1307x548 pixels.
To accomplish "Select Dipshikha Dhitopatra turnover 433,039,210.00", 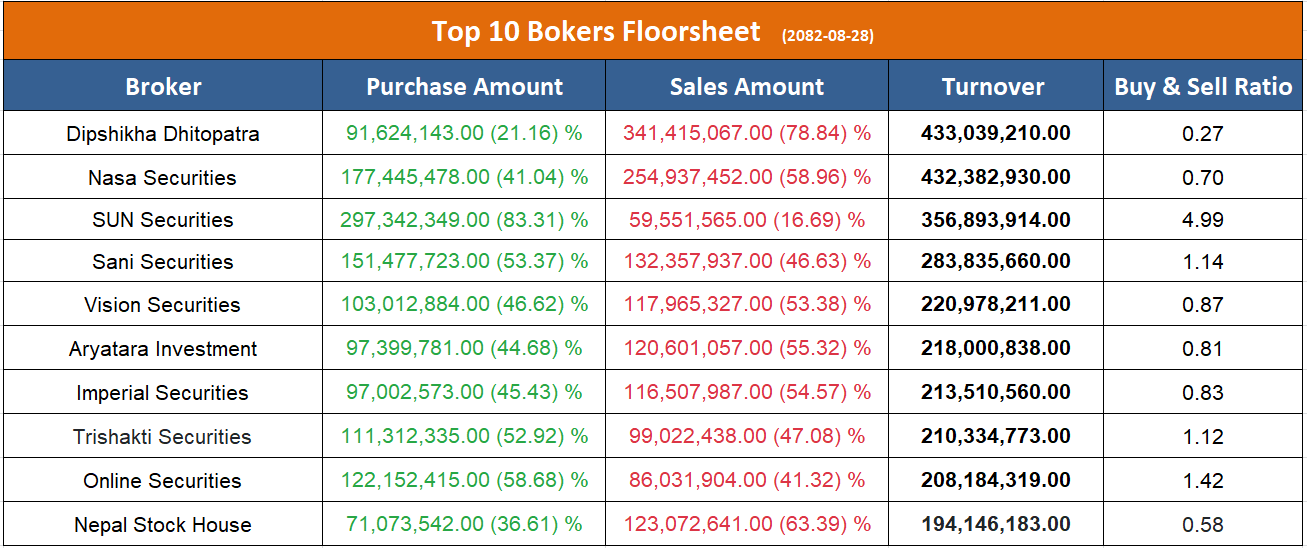I will [x=995, y=134].
